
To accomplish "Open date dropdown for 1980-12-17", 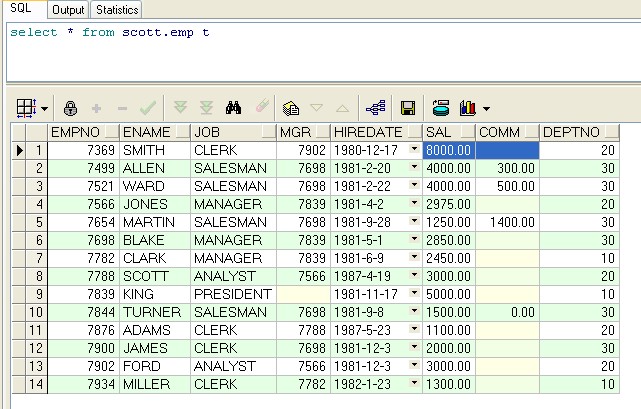I will click(415, 148).
